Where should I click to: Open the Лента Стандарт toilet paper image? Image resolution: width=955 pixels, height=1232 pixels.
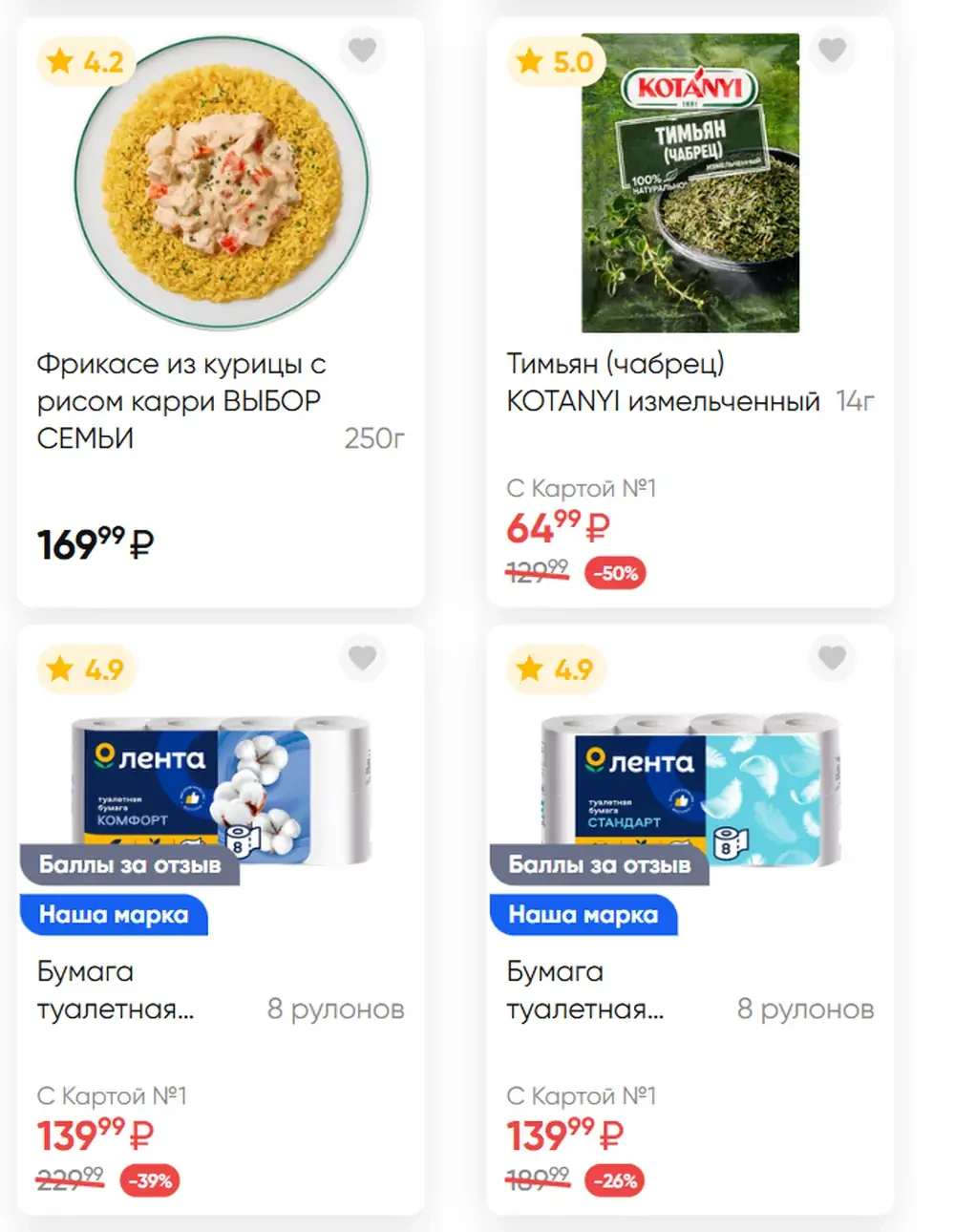[x=690, y=791]
